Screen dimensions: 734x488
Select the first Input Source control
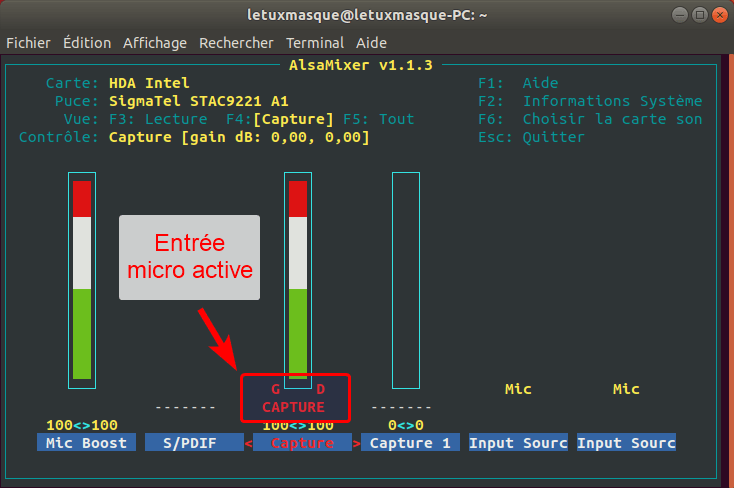pyautogui.click(x=518, y=443)
